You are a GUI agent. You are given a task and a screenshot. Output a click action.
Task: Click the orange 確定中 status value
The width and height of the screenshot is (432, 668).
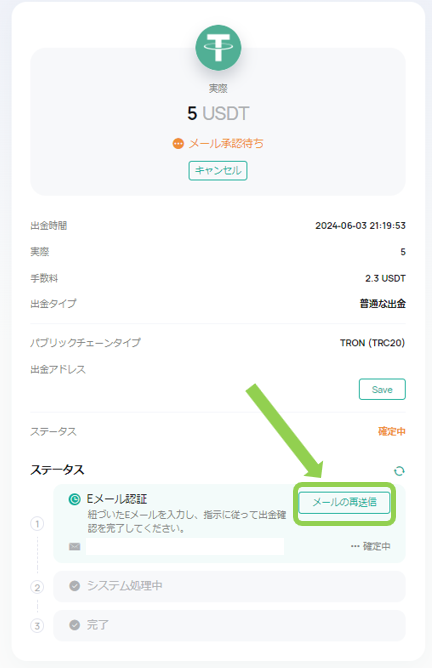pyautogui.click(x=392, y=432)
